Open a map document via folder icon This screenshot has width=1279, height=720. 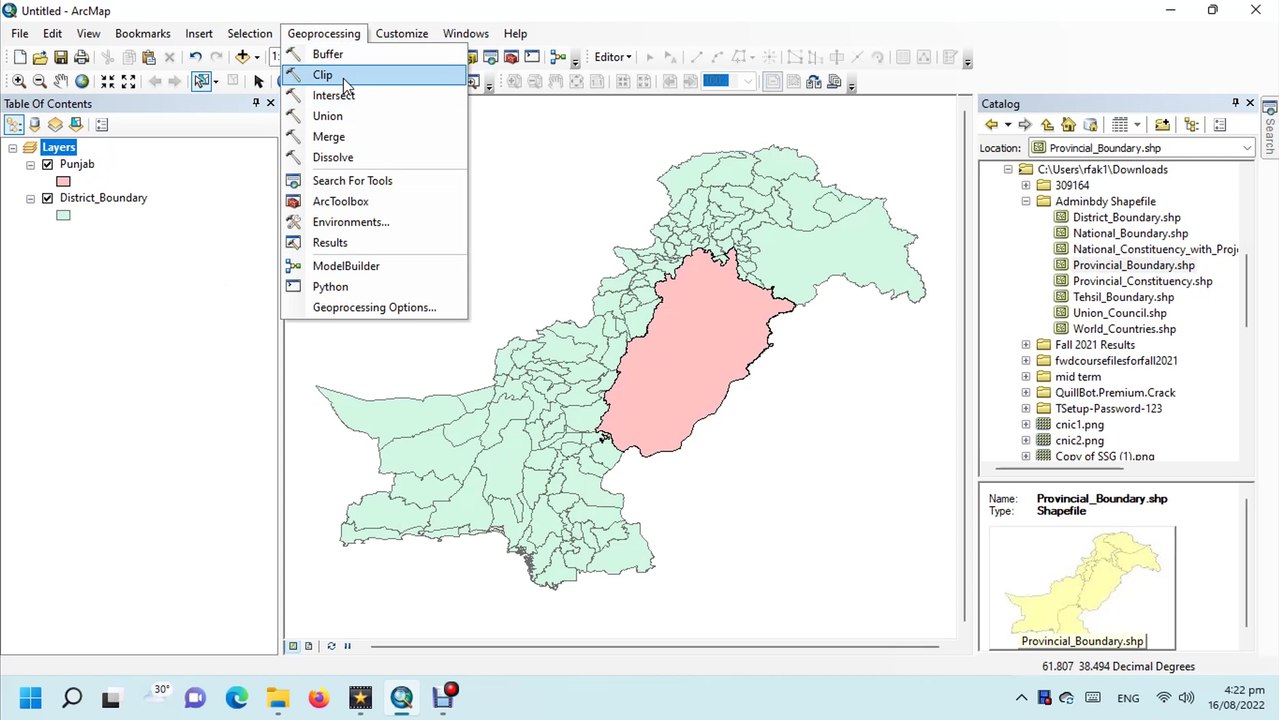[40, 57]
